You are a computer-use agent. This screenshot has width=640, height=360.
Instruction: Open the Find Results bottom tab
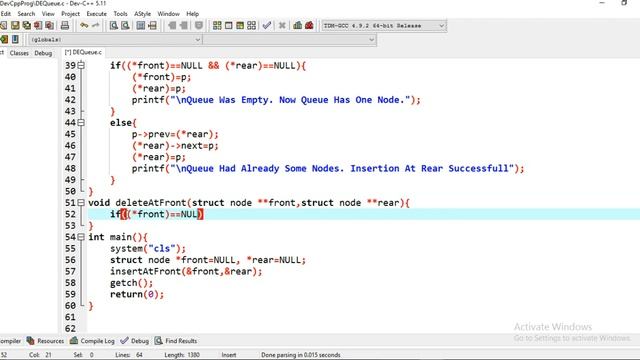(x=176, y=340)
